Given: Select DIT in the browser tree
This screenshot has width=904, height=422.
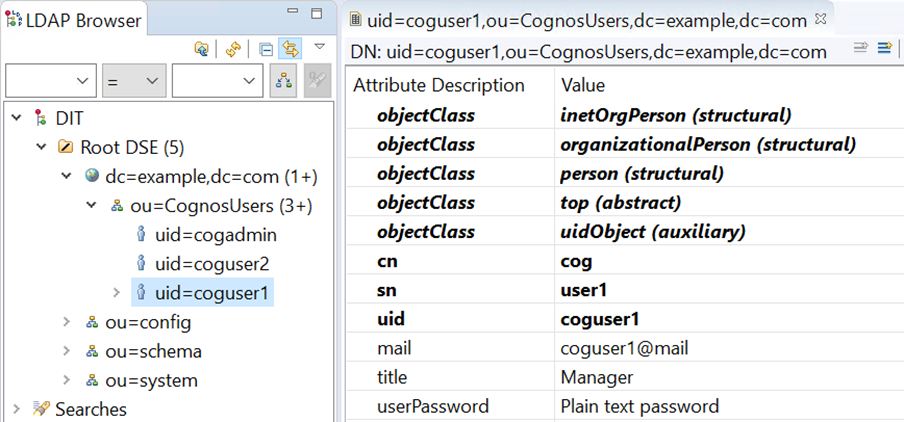Looking at the screenshot, I should [x=69, y=119].
